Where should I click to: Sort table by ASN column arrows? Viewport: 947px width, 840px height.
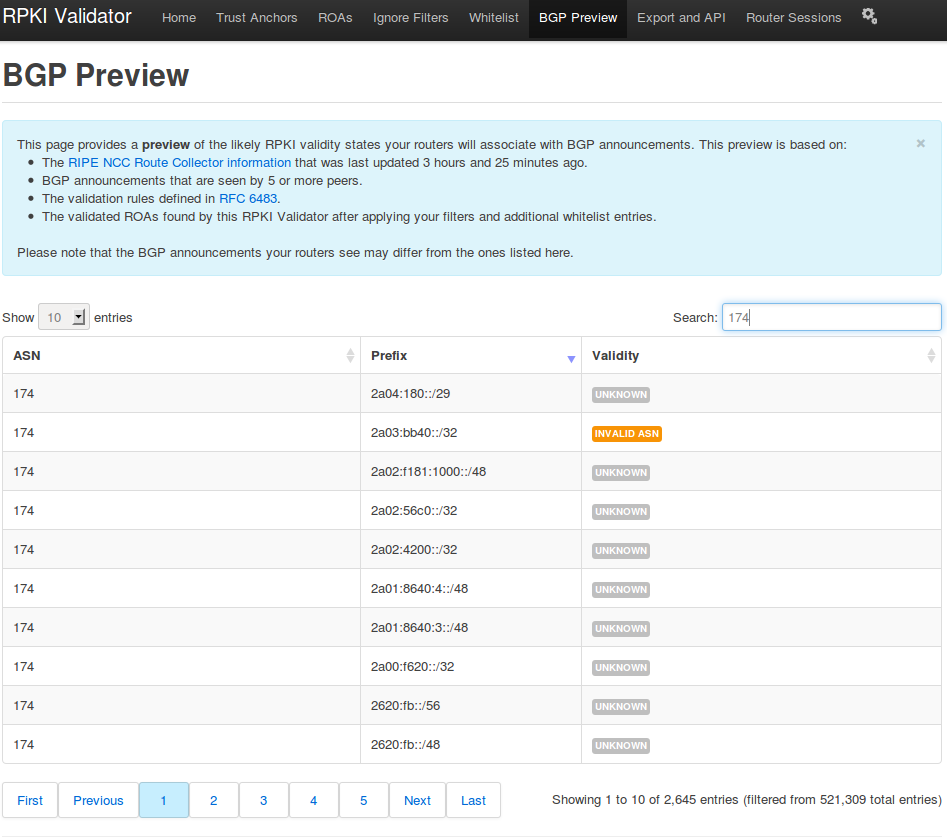(x=350, y=356)
